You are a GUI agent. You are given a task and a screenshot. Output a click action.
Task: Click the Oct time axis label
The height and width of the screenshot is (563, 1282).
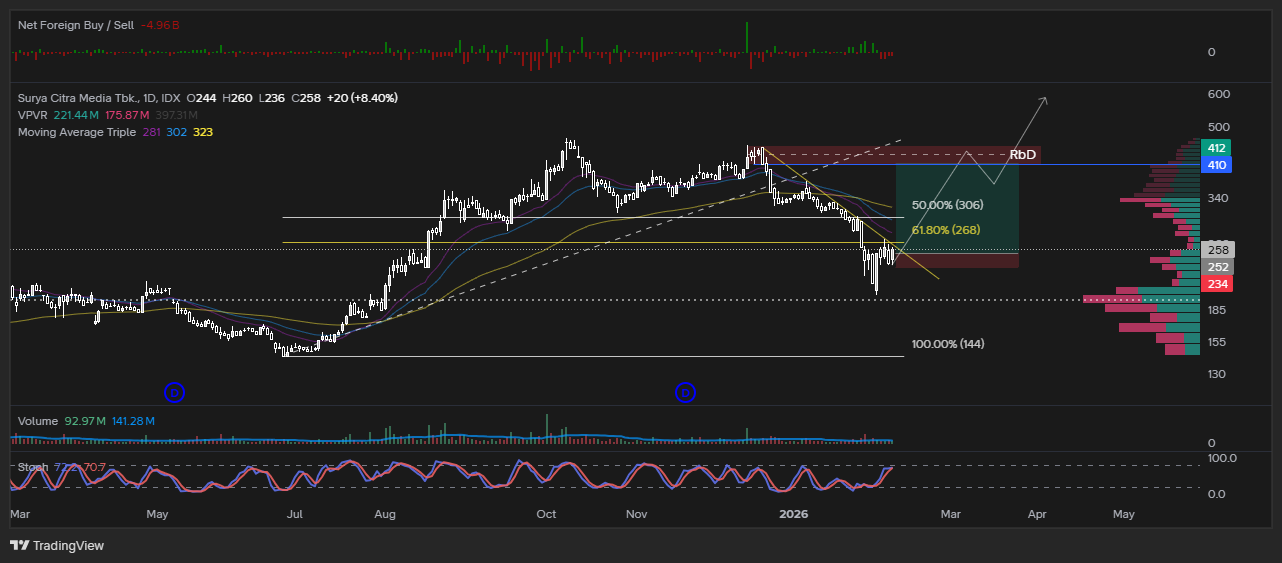click(x=546, y=515)
